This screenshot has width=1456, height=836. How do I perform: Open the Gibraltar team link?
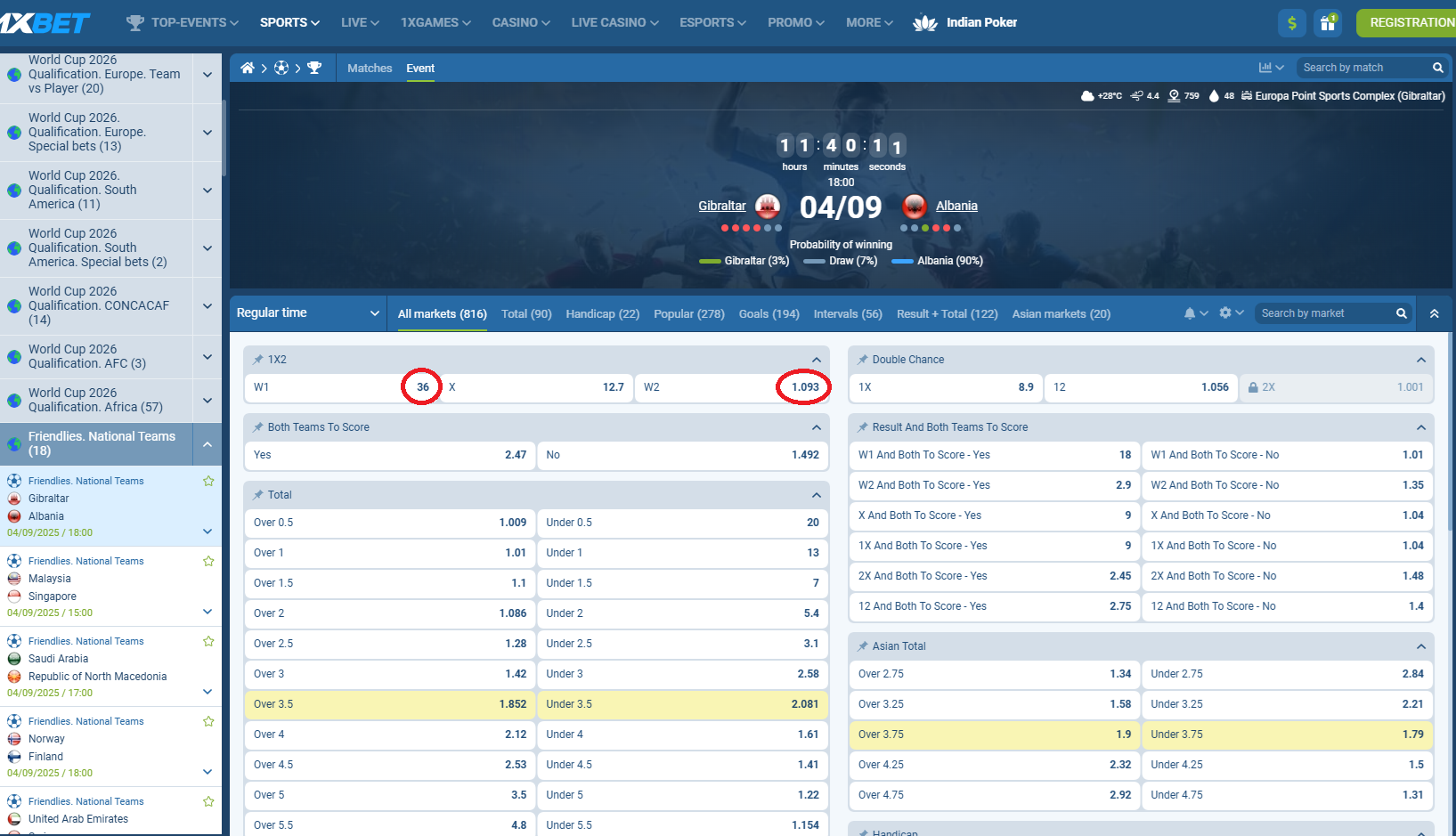722,206
